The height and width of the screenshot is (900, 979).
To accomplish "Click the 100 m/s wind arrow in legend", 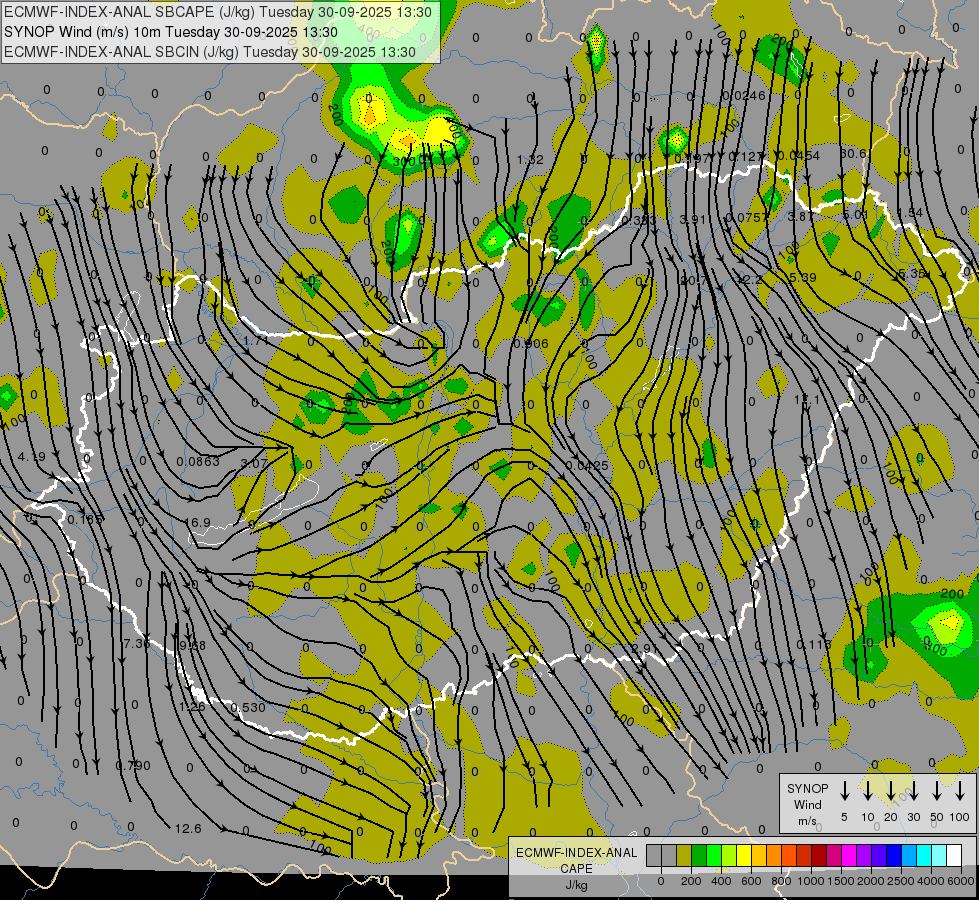I will tap(960, 790).
